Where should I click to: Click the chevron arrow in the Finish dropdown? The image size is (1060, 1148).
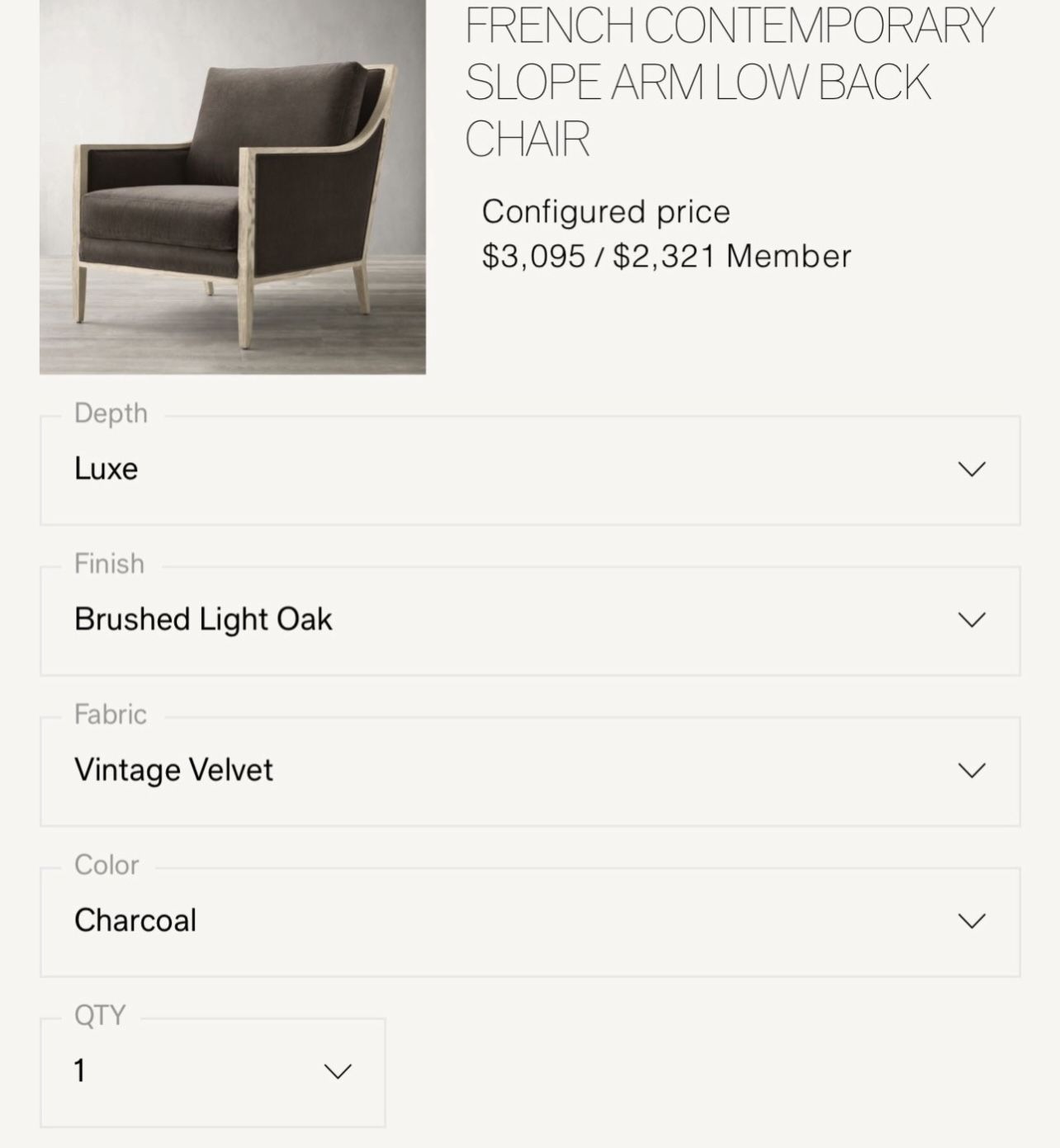pos(972,620)
